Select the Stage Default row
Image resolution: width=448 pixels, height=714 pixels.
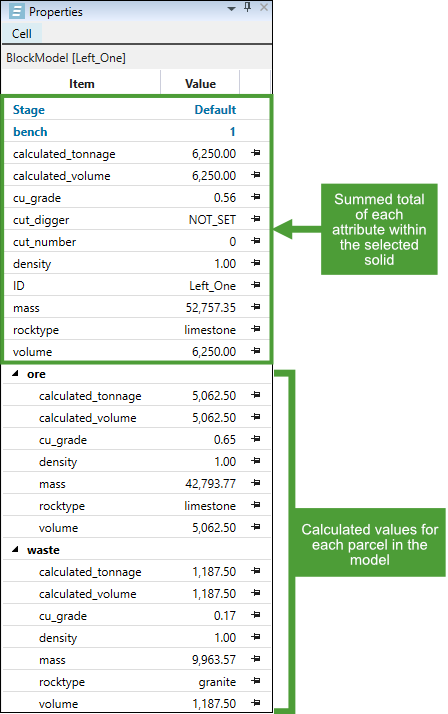(137, 110)
